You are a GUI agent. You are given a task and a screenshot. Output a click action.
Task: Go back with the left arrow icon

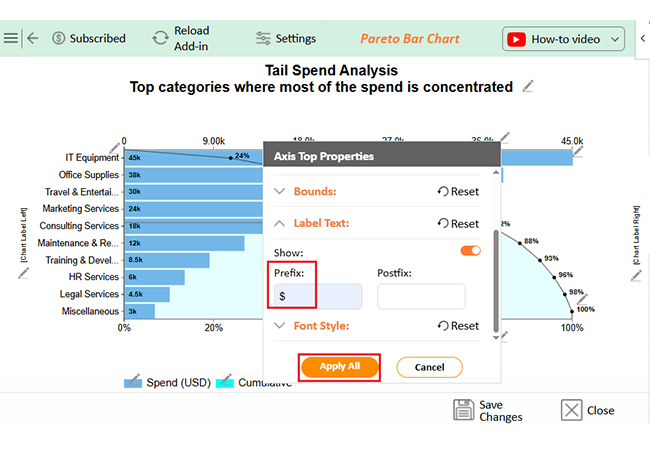coord(32,38)
